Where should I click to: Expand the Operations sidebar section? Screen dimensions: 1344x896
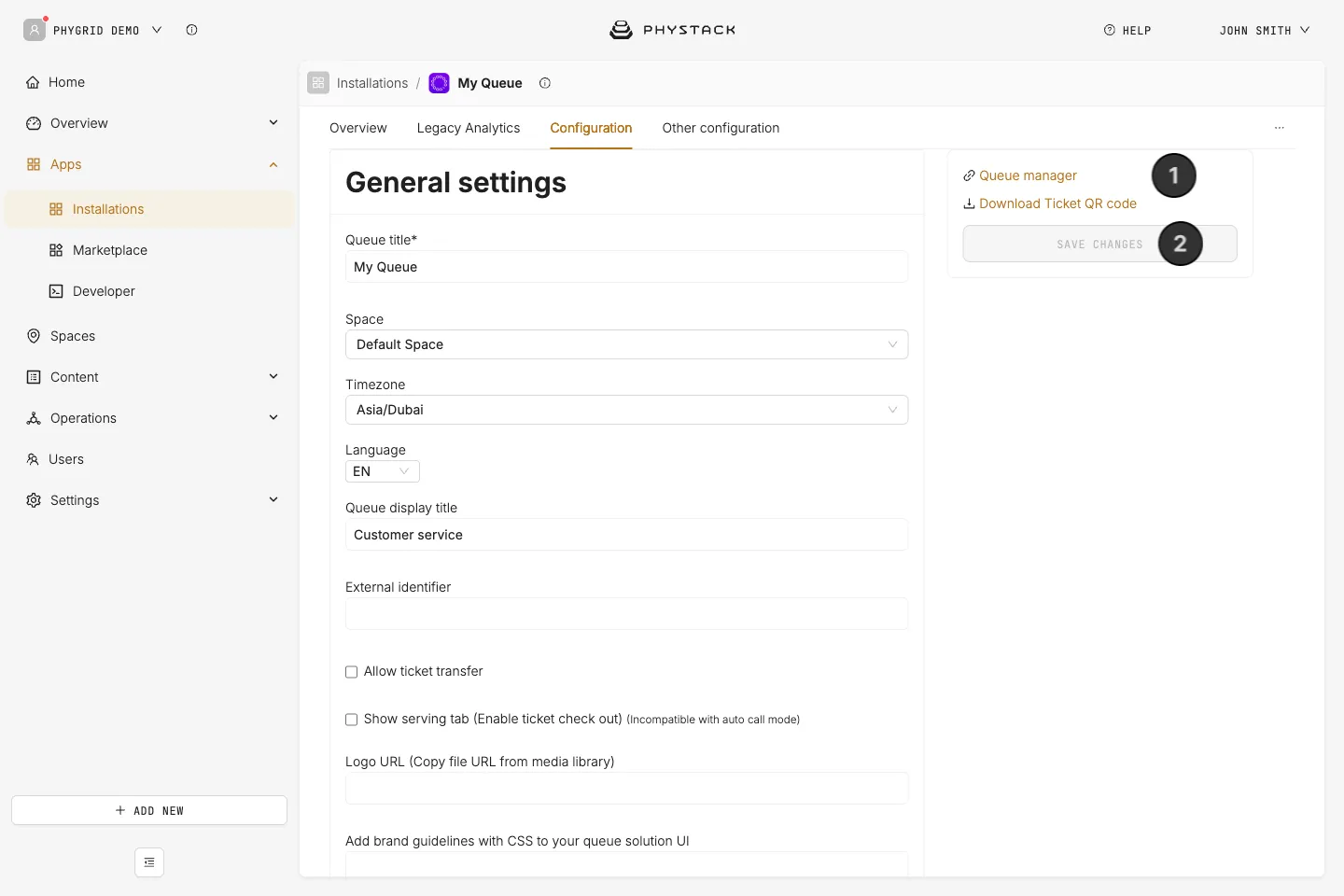coord(273,417)
